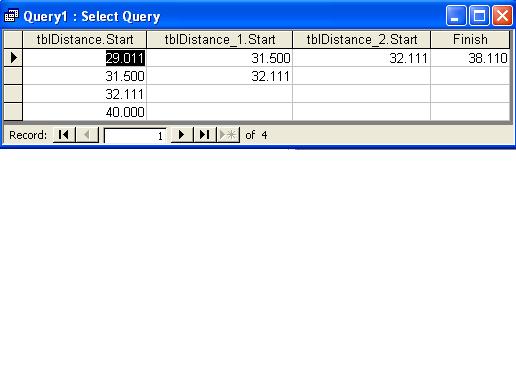Viewport: 516px width, 384px height.
Task: Select the tblDistance_1.Start column header
Action: coord(220,39)
